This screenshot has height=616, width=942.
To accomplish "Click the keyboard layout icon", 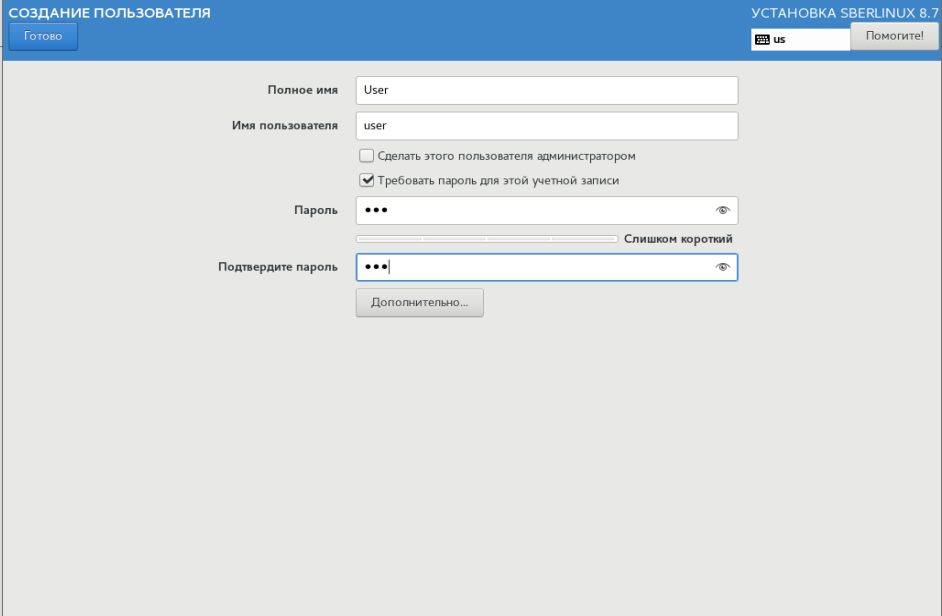I will point(762,40).
